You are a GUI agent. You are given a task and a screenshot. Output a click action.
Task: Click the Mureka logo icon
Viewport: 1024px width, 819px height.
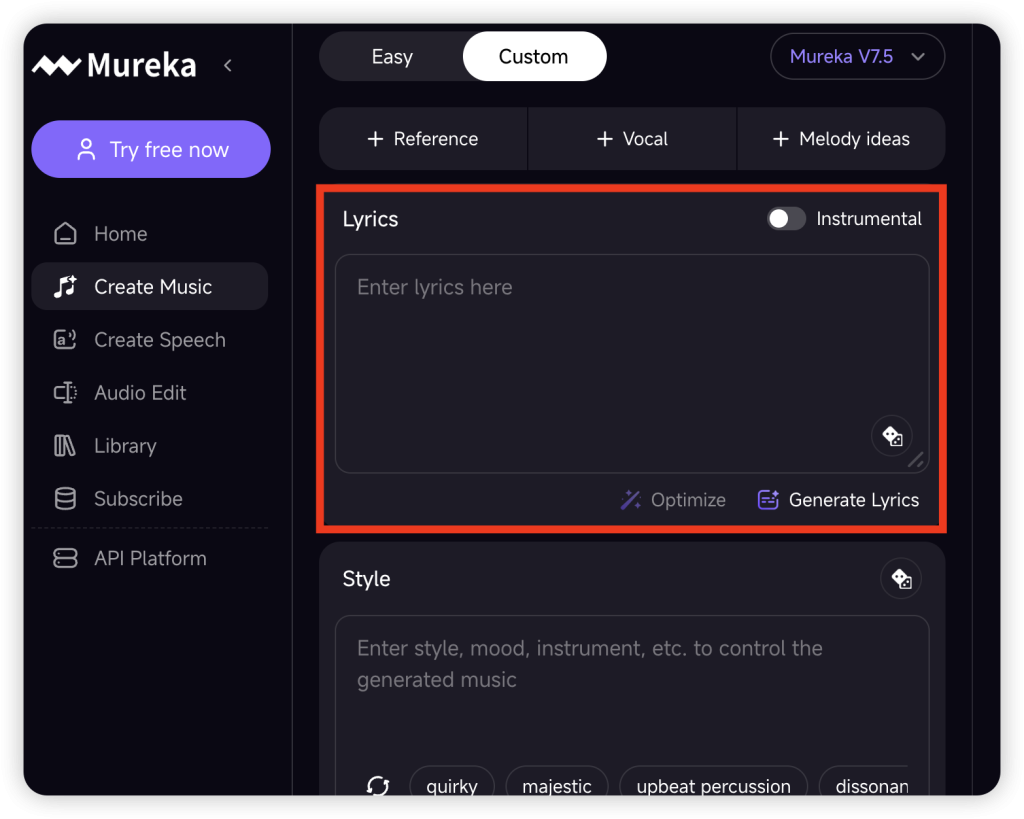click(56, 66)
